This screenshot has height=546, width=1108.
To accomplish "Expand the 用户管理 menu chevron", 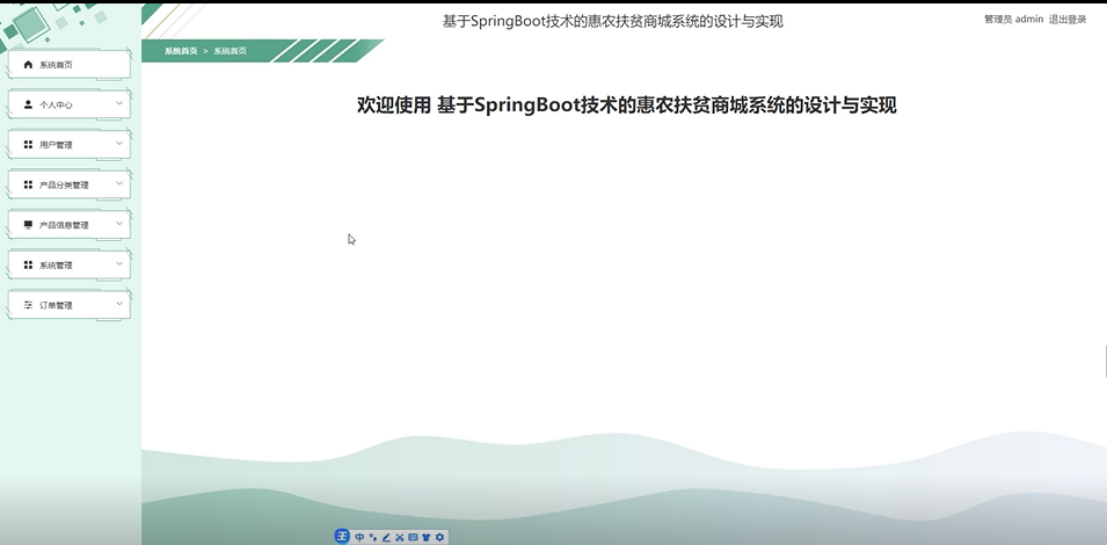I will point(119,144).
